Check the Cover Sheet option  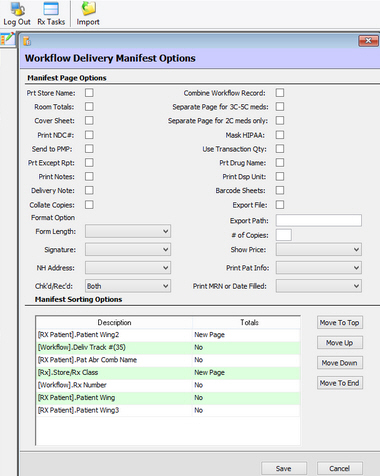click(x=89, y=120)
